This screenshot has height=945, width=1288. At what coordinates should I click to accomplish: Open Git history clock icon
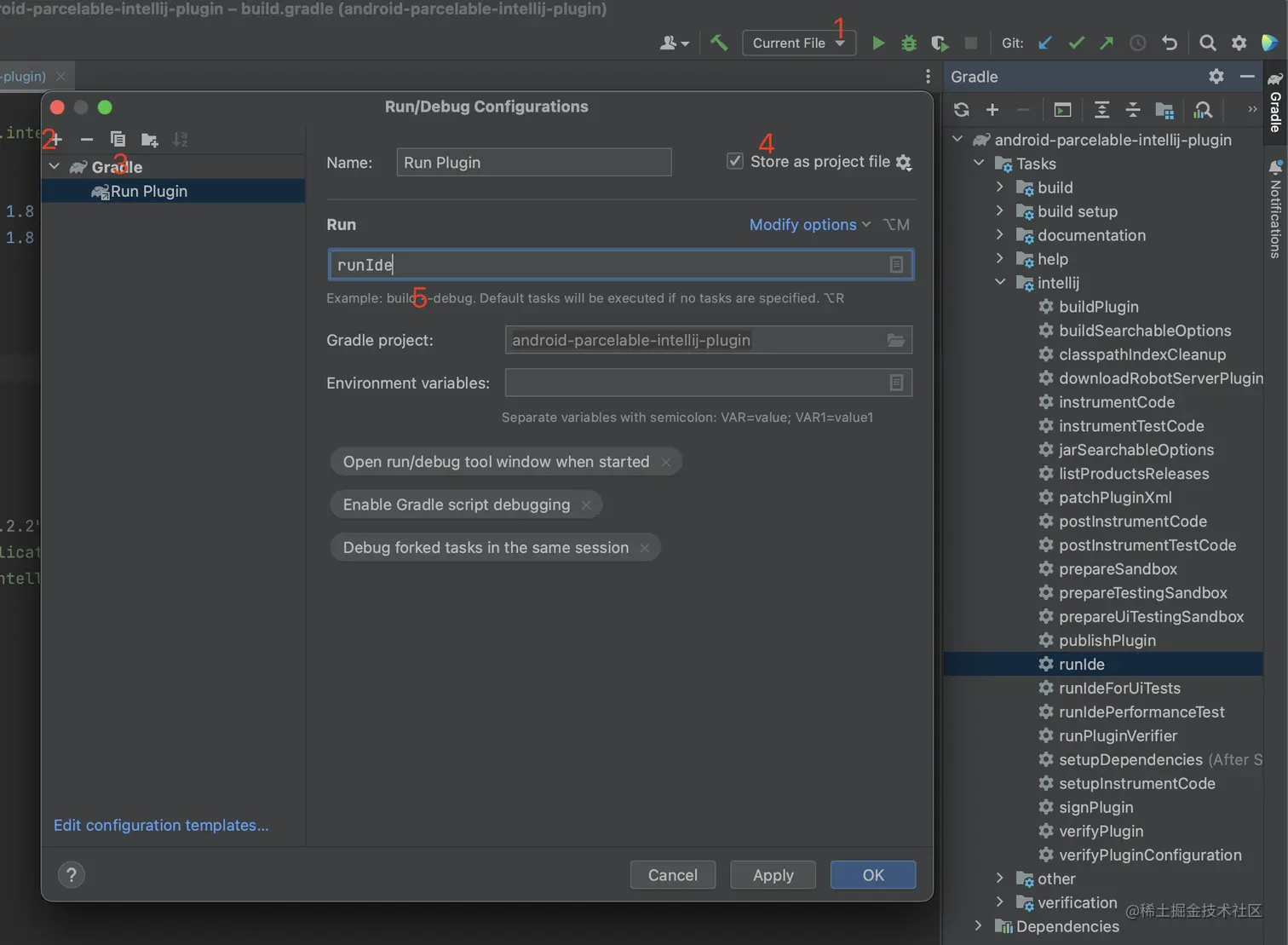click(x=1137, y=43)
